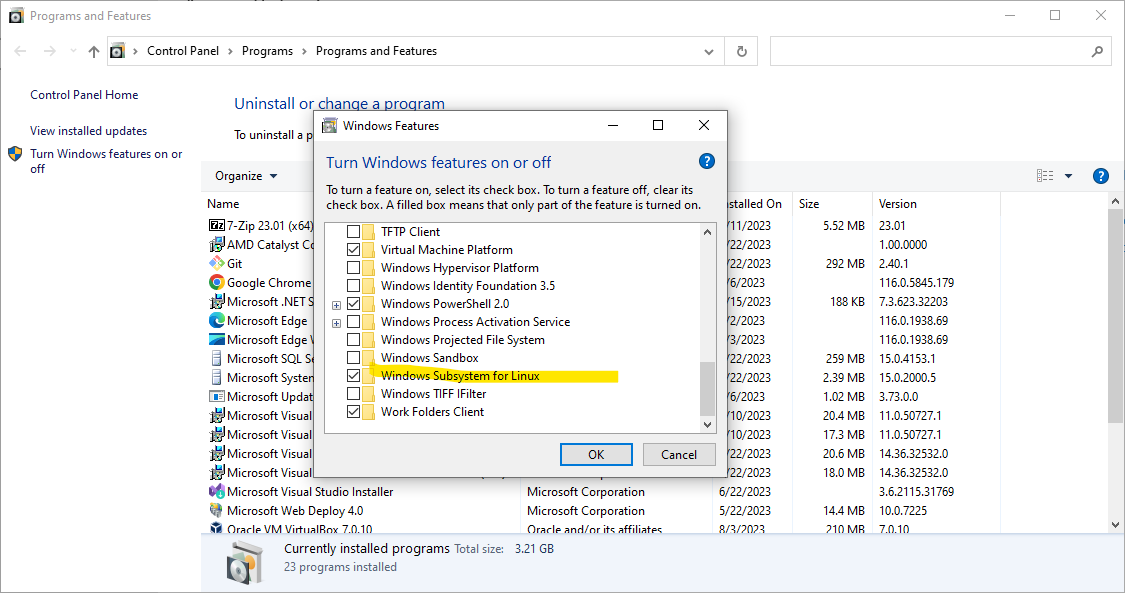Open help in Programs and Features toolbar
The height and width of the screenshot is (593, 1125).
tap(1101, 176)
